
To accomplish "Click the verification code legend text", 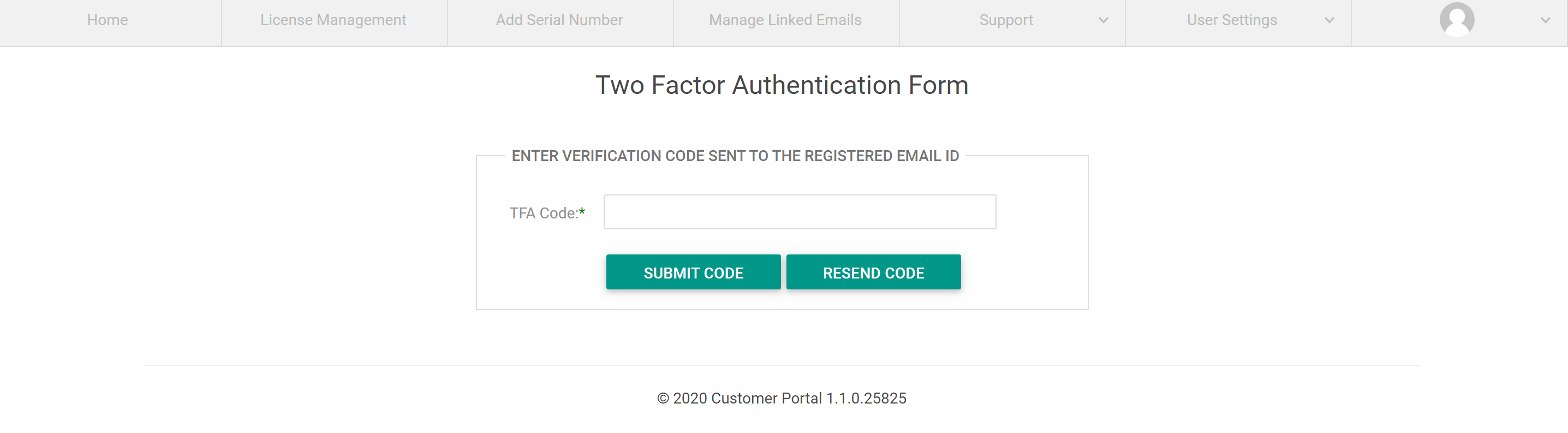I will coord(735,156).
